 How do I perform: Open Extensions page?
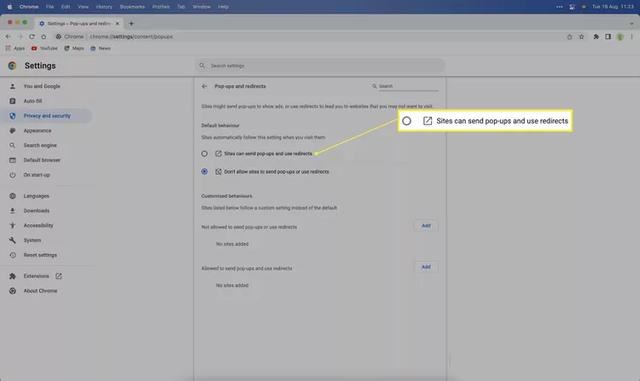coord(36,276)
